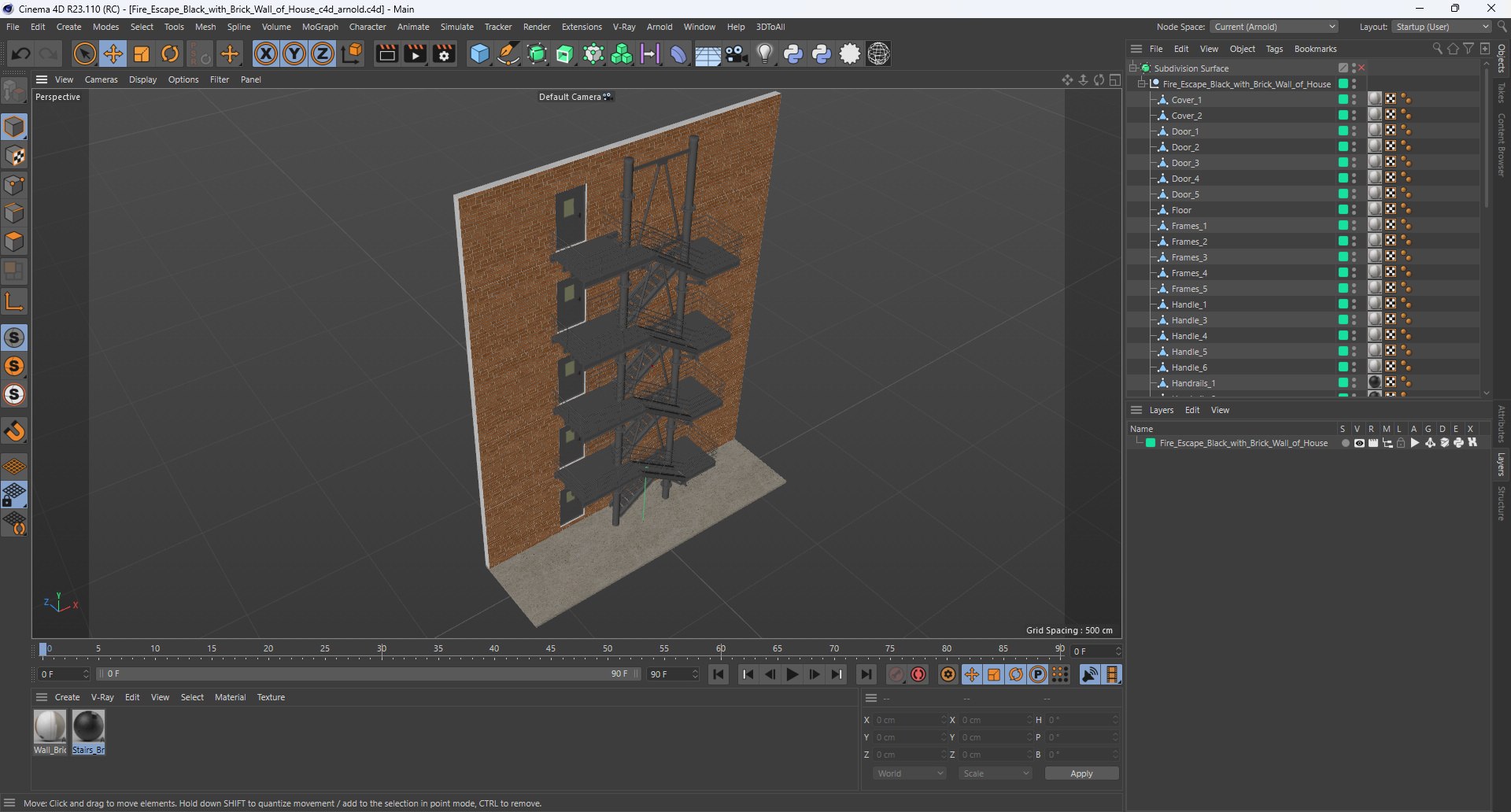Screen dimensions: 1511x812
Task: Add a Light object
Action: [x=765, y=54]
